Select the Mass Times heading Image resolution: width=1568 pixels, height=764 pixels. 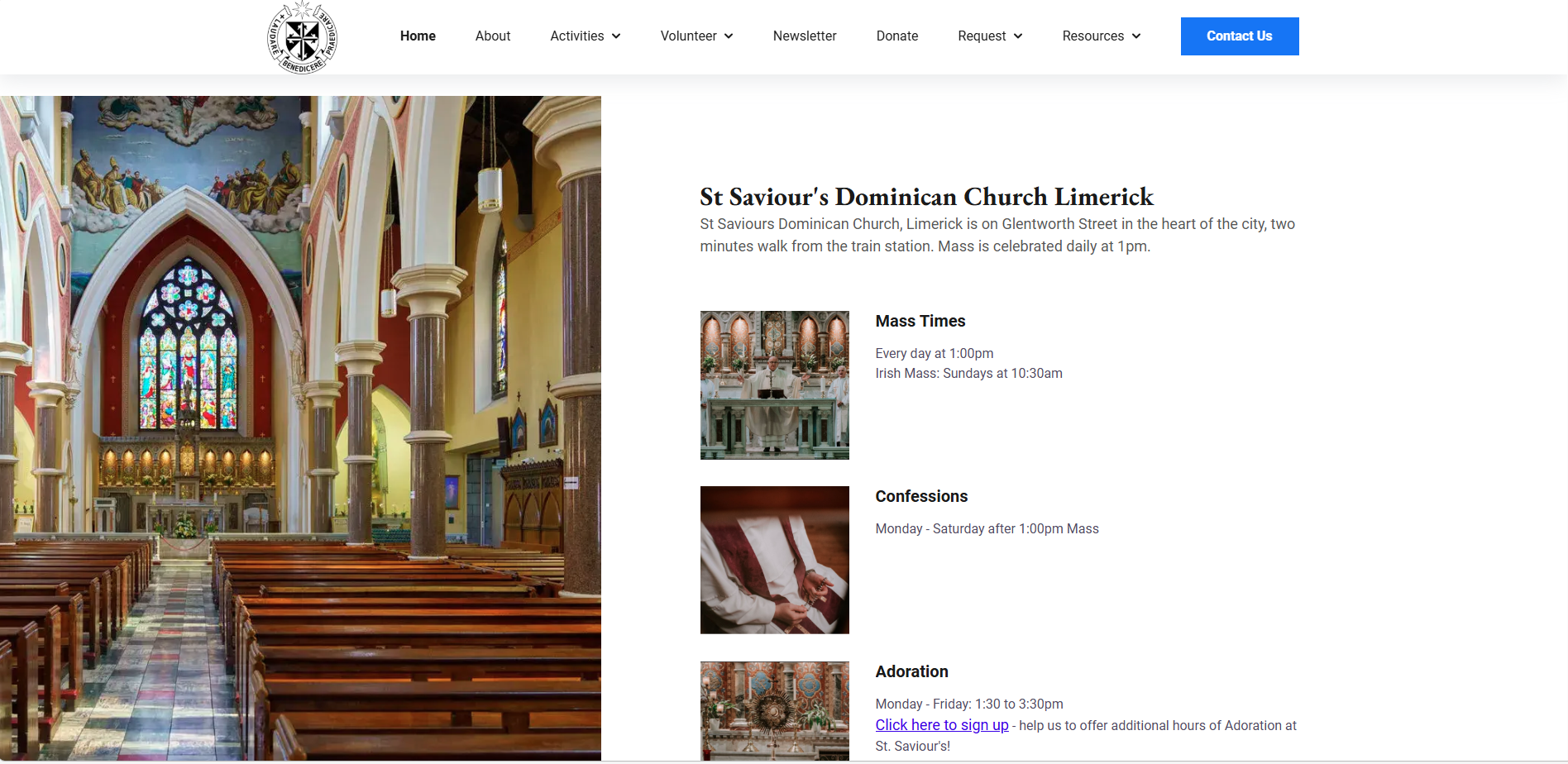pyautogui.click(x=920, y=321)
